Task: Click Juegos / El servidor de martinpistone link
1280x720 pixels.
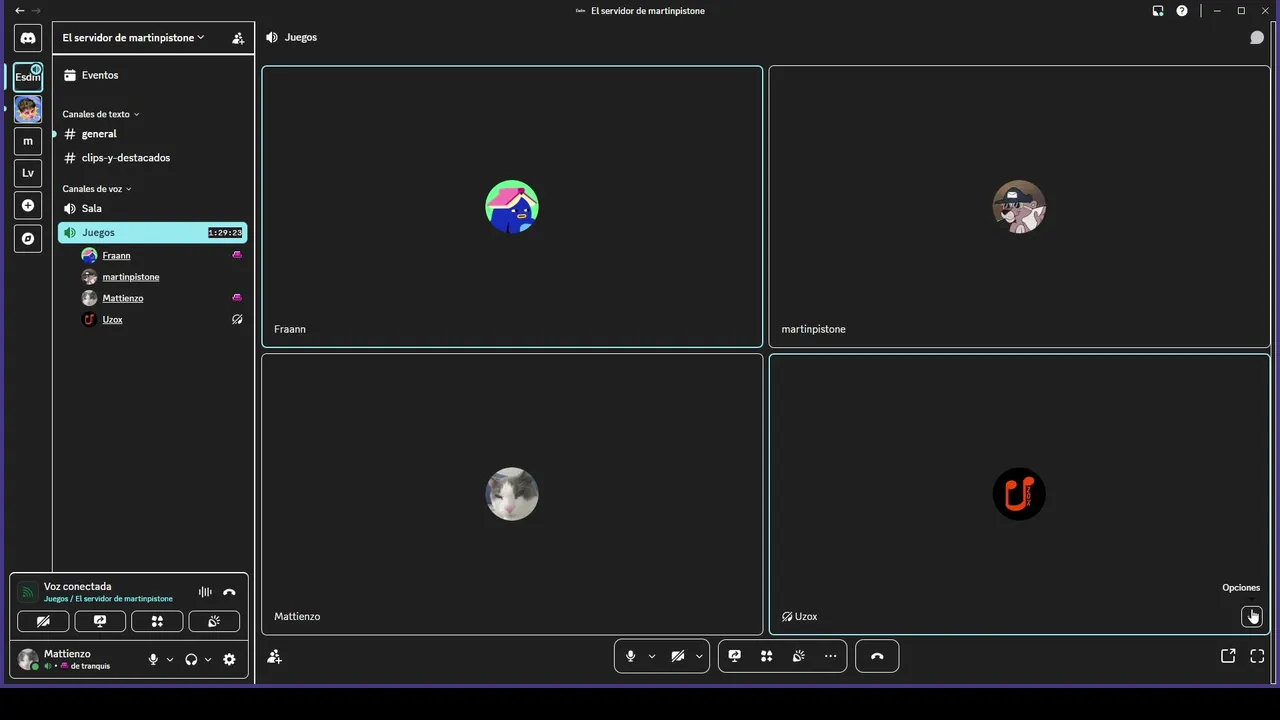Action: [108, 599]
